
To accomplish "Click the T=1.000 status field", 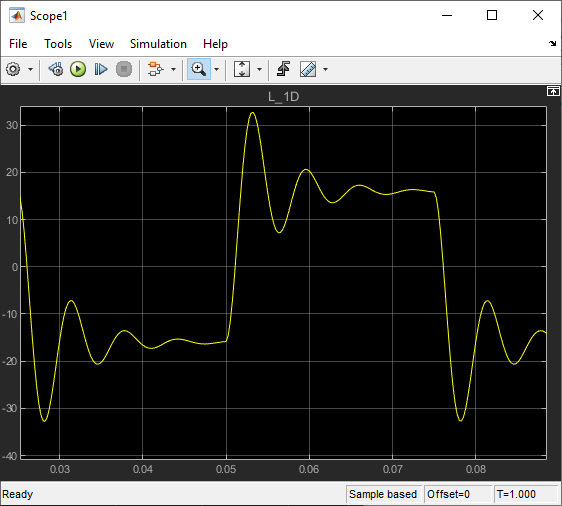I will (526, 495).
